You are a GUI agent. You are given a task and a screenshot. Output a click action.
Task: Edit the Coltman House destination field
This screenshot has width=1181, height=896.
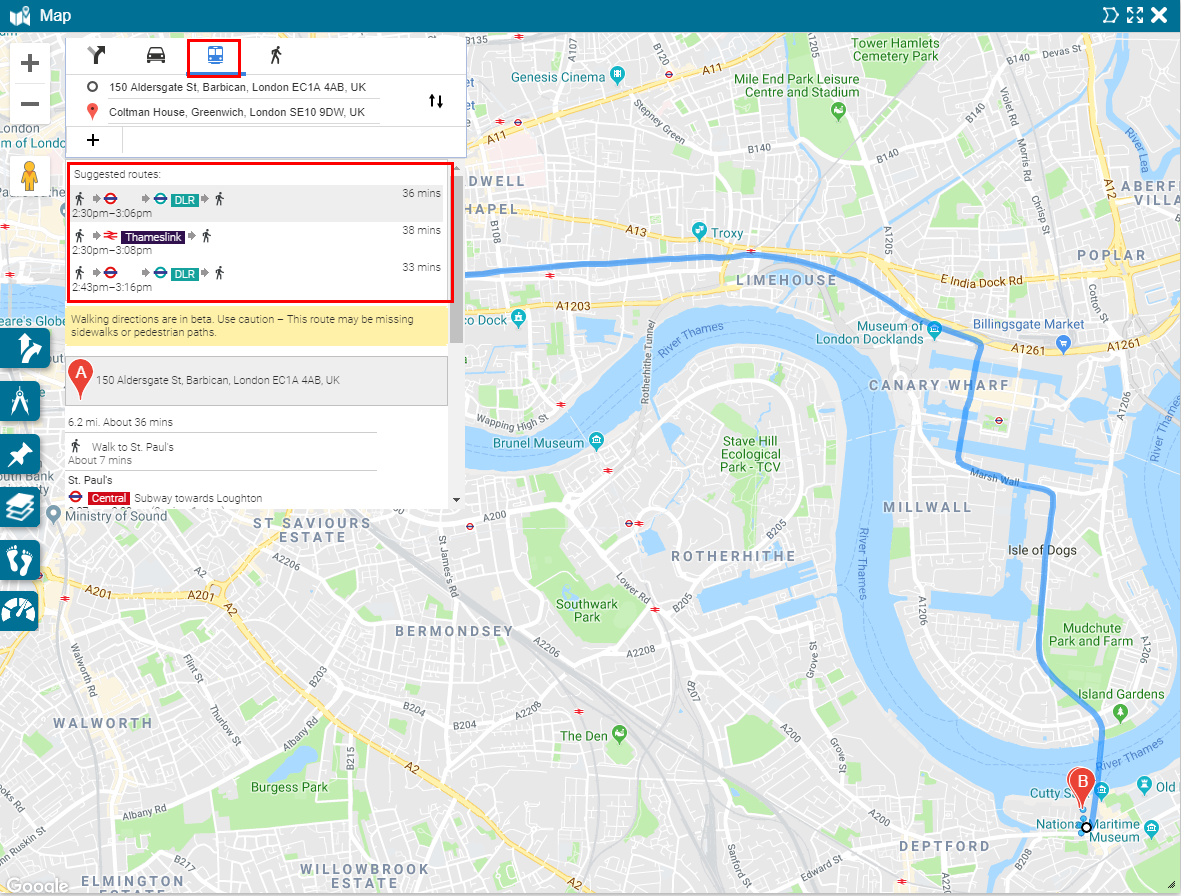click(x=237, y=113)
